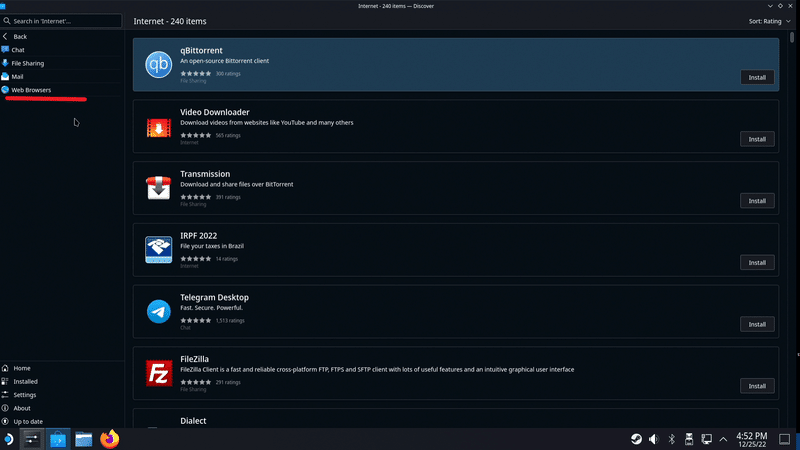This screenshot has height=450, width=800.
Task: Click the Telegram Desktop app icon
Action: pyautogui.click(x=158, y=311)
